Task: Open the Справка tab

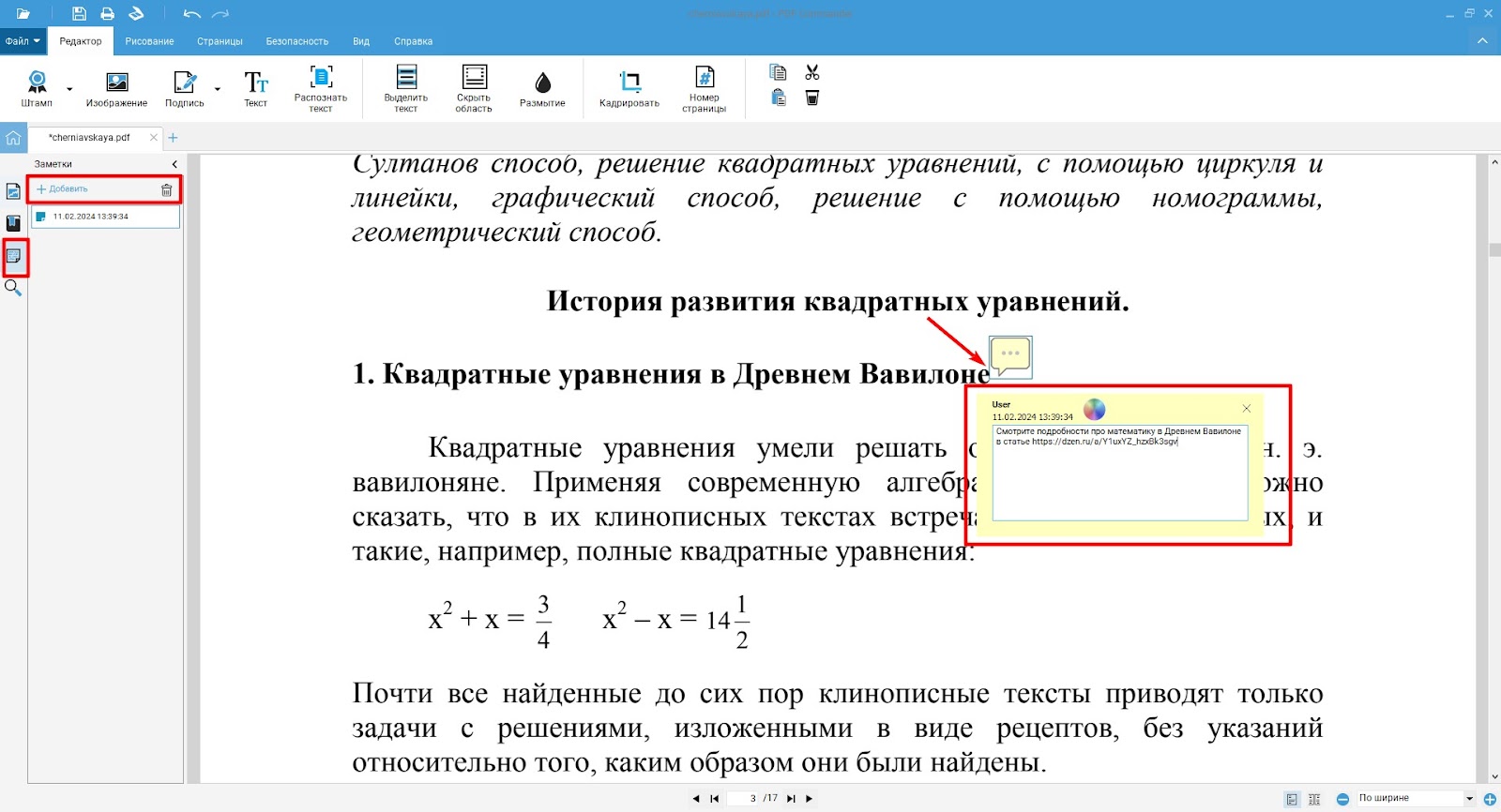Action: [x=413, y=41]
